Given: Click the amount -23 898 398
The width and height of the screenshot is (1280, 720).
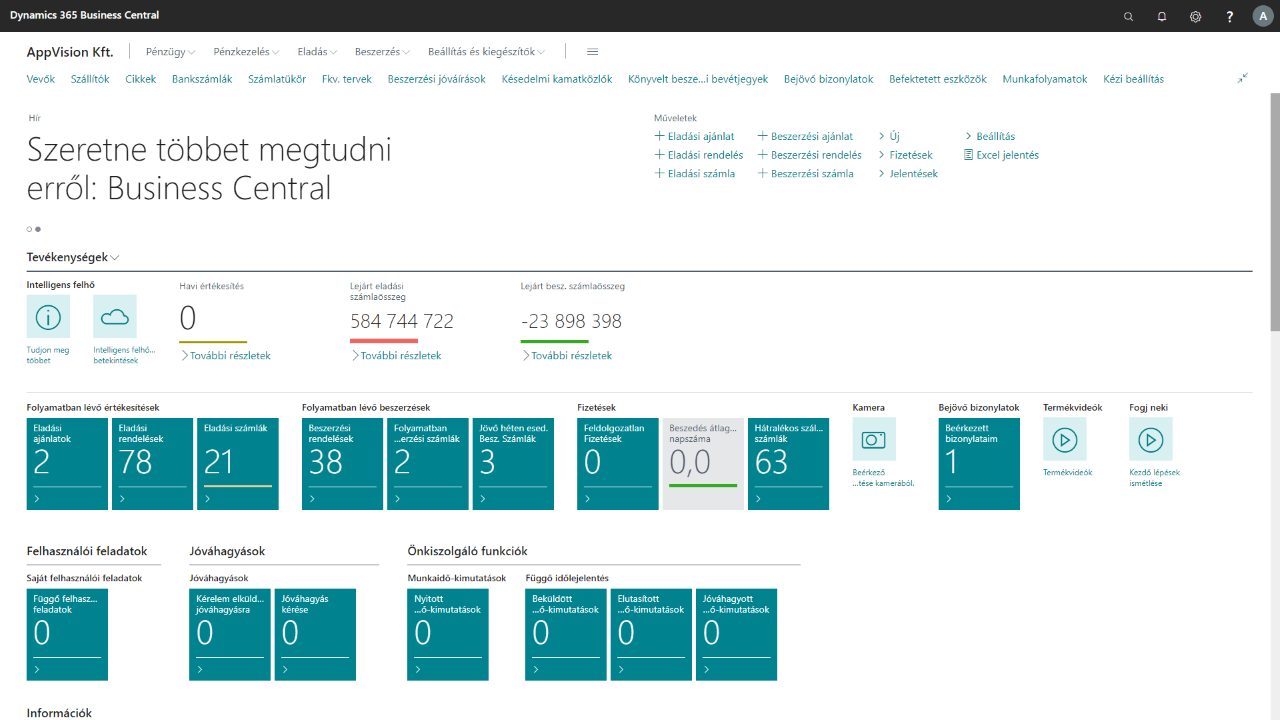Looking at the screenshot, I should click(571, 321).
